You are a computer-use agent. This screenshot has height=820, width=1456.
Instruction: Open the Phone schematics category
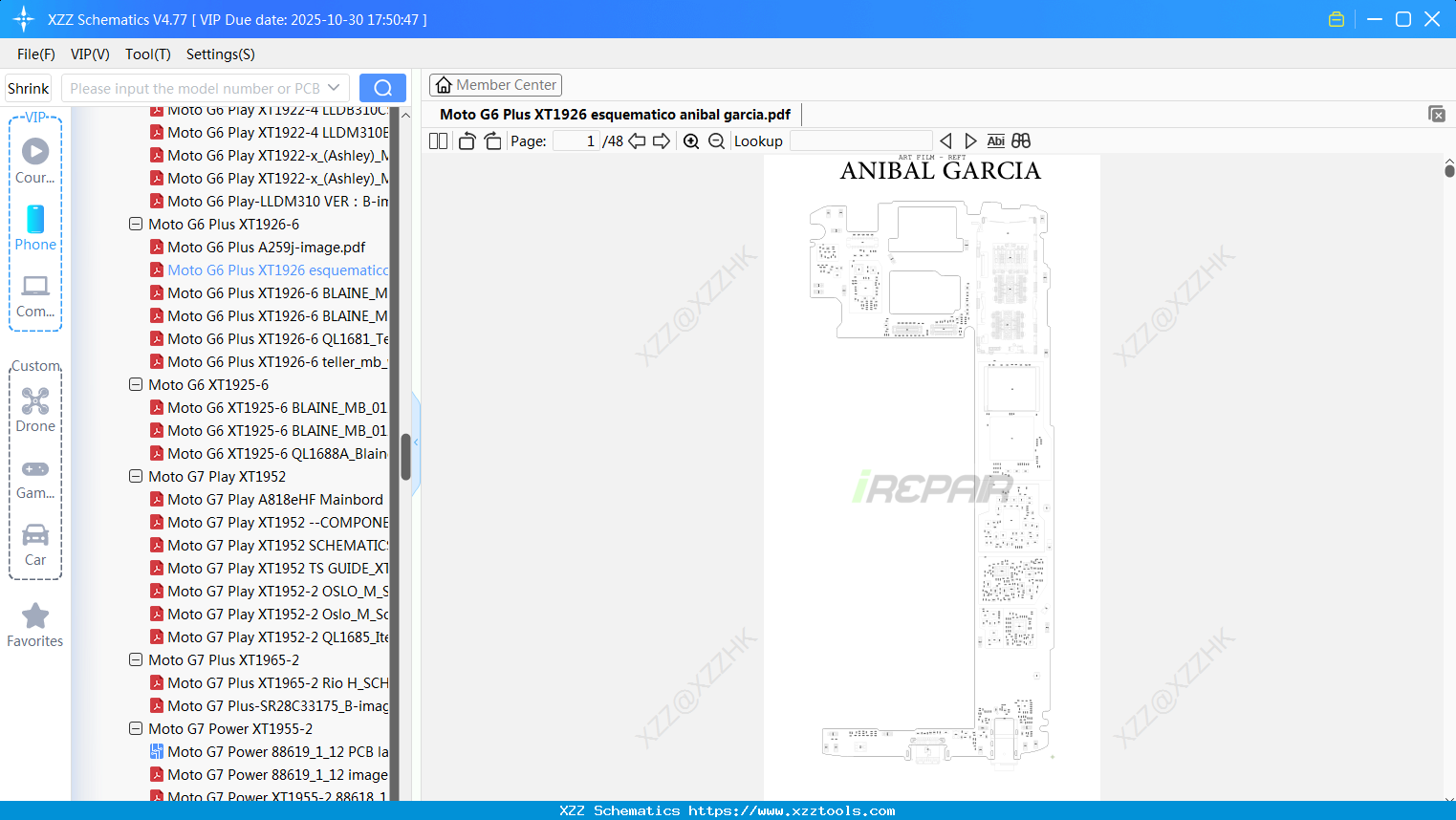point(35,220)
